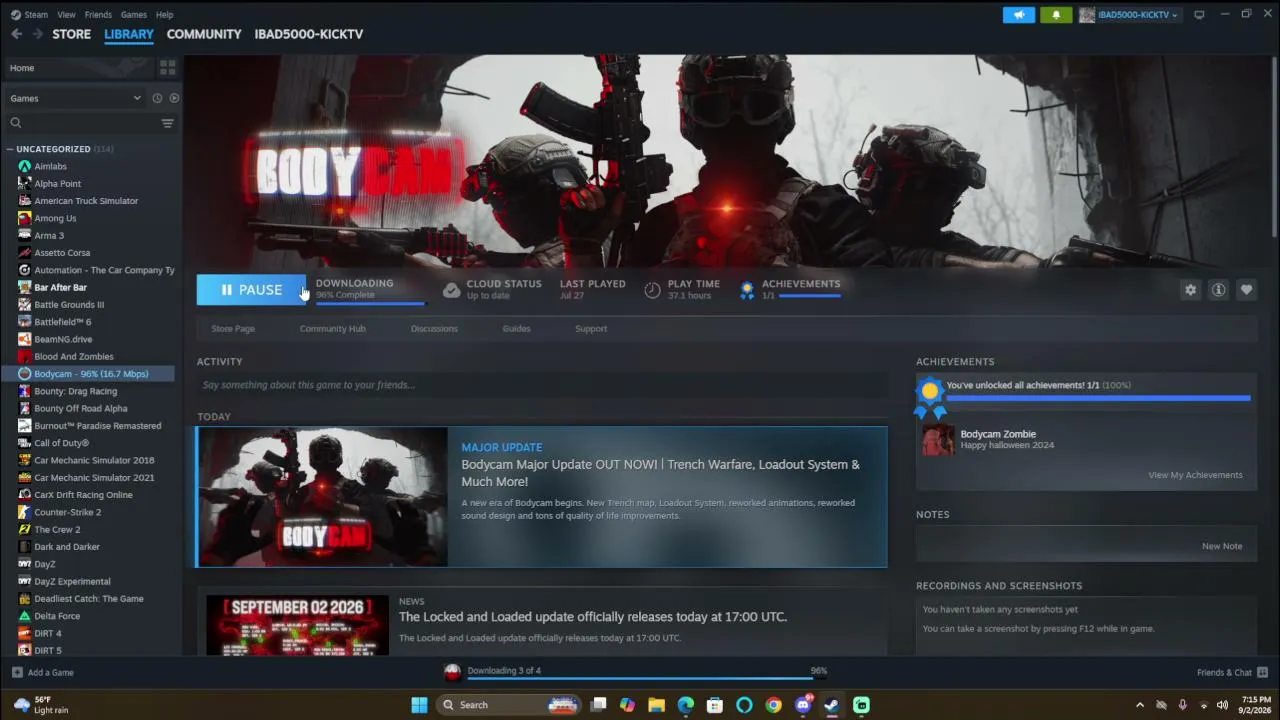This screenshot has width=1280, height=720.
Task: Open the Steam announcements megaphone button
Action: [x=1019, y=14]
